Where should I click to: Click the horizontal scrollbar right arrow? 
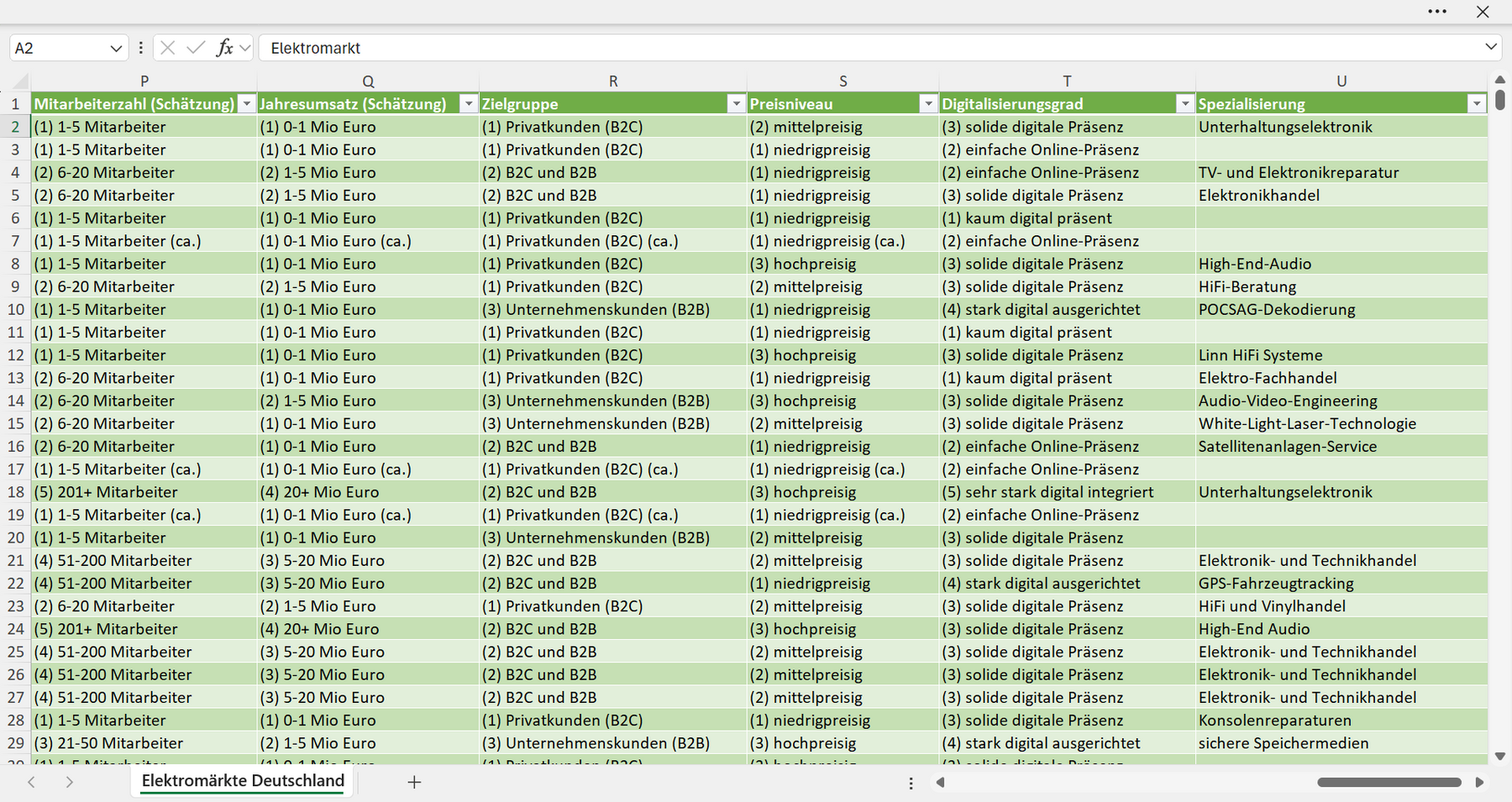(x=1479, y=783)
